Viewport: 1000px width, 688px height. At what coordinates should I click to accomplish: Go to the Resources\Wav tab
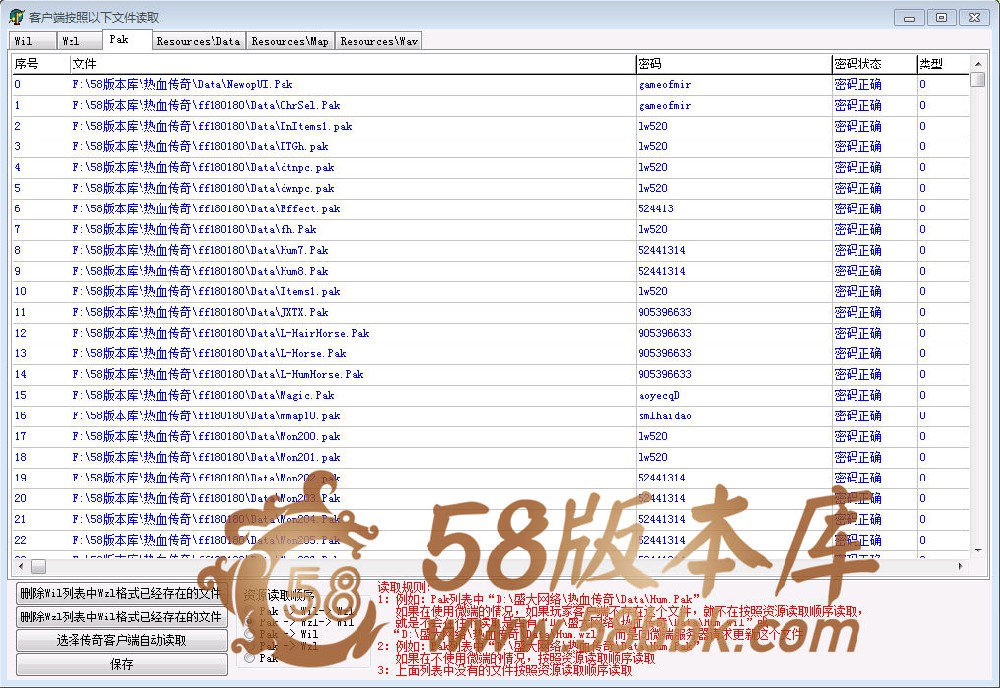click(x=378, y=41)
